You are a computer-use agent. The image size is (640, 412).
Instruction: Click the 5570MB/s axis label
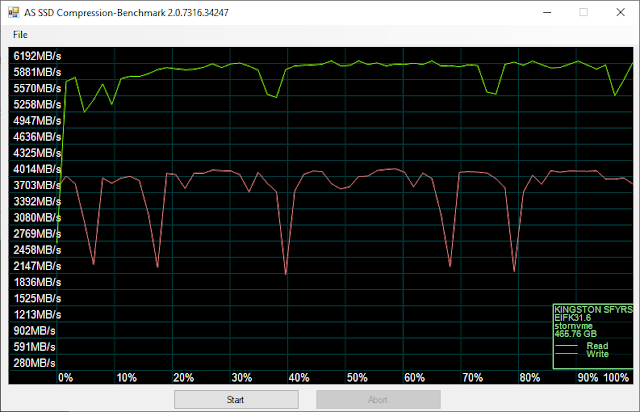(37, 88)
